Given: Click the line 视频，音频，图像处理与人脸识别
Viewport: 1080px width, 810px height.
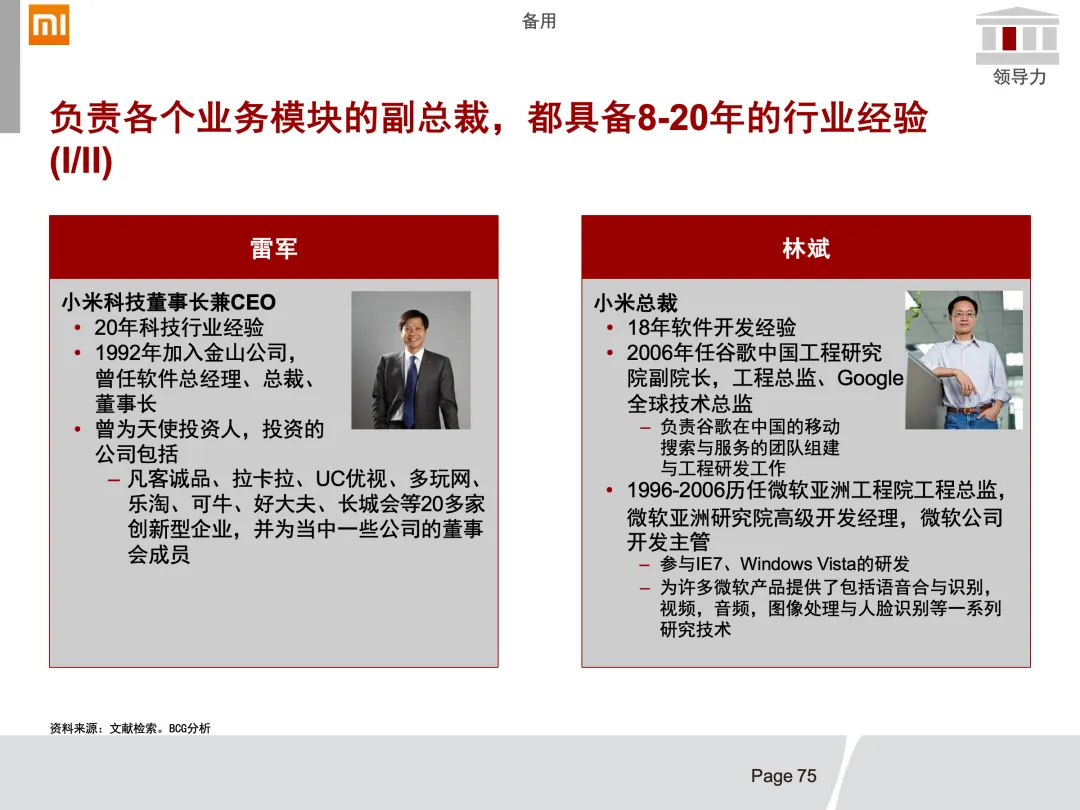Looking at the screenshot, I should pos(831,608).
